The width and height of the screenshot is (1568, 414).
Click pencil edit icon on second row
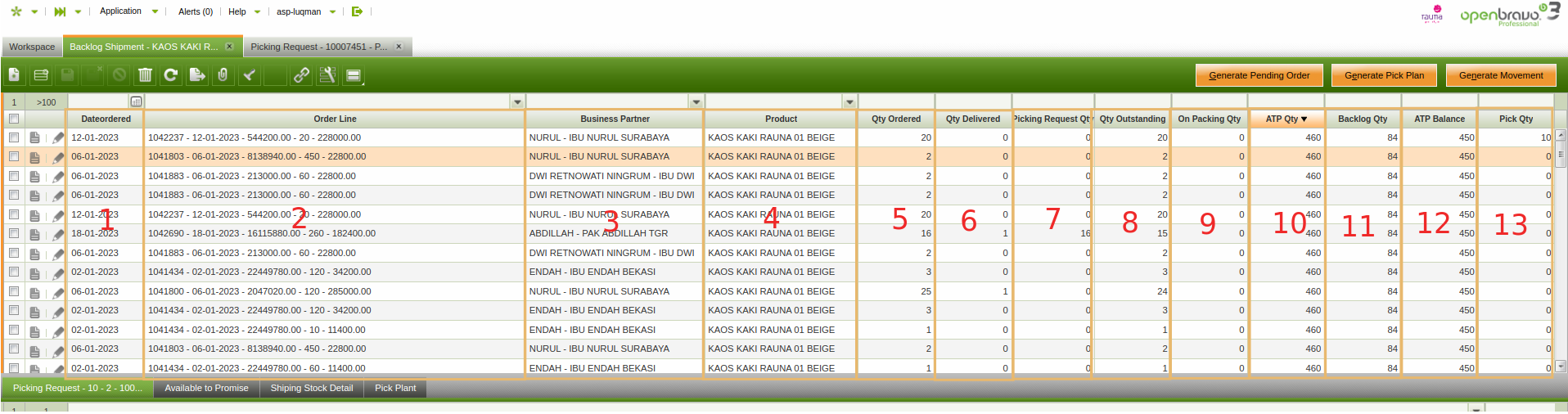tap(58, 157)
